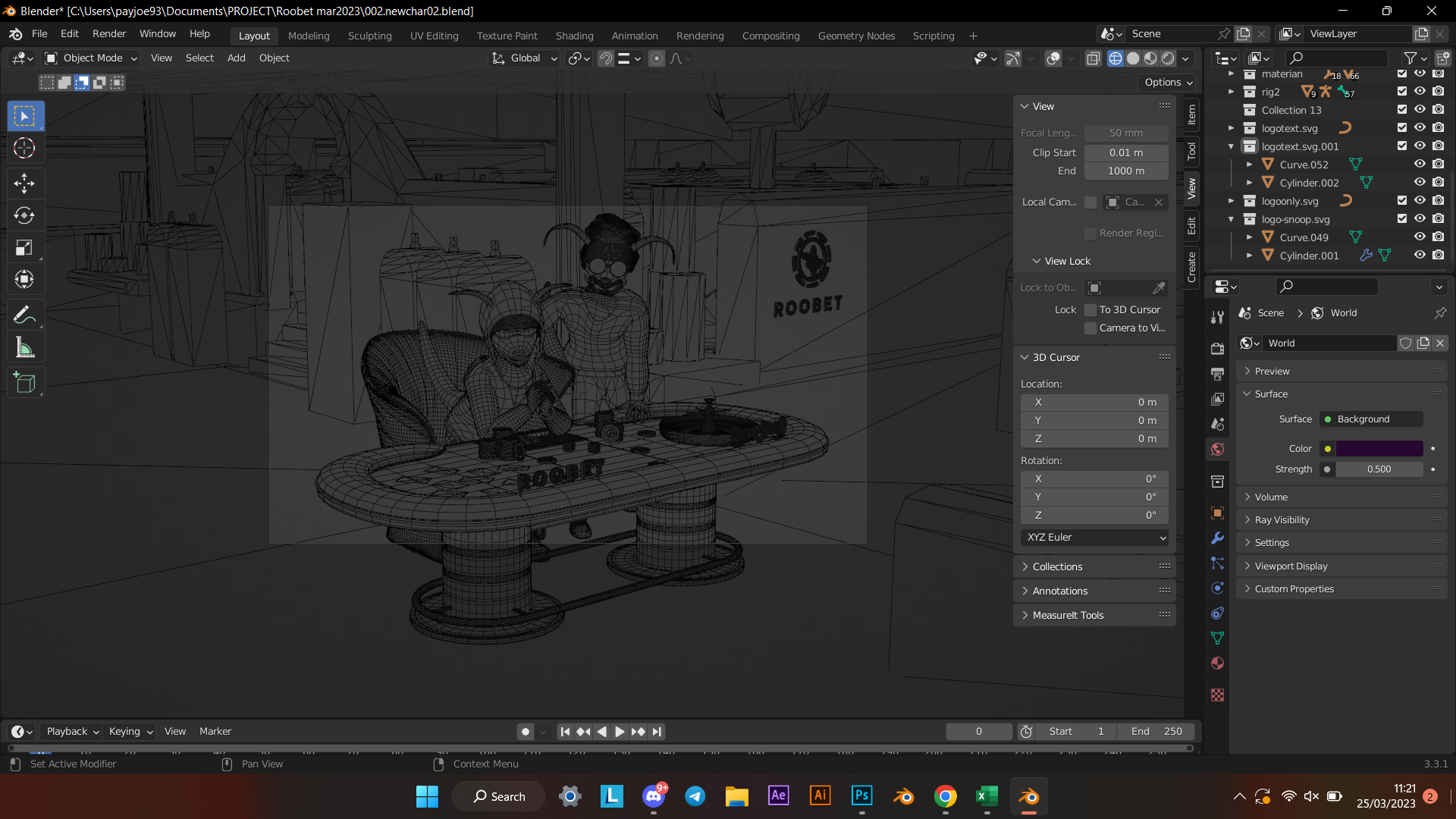Select the Select Box tool

(25, 116)
